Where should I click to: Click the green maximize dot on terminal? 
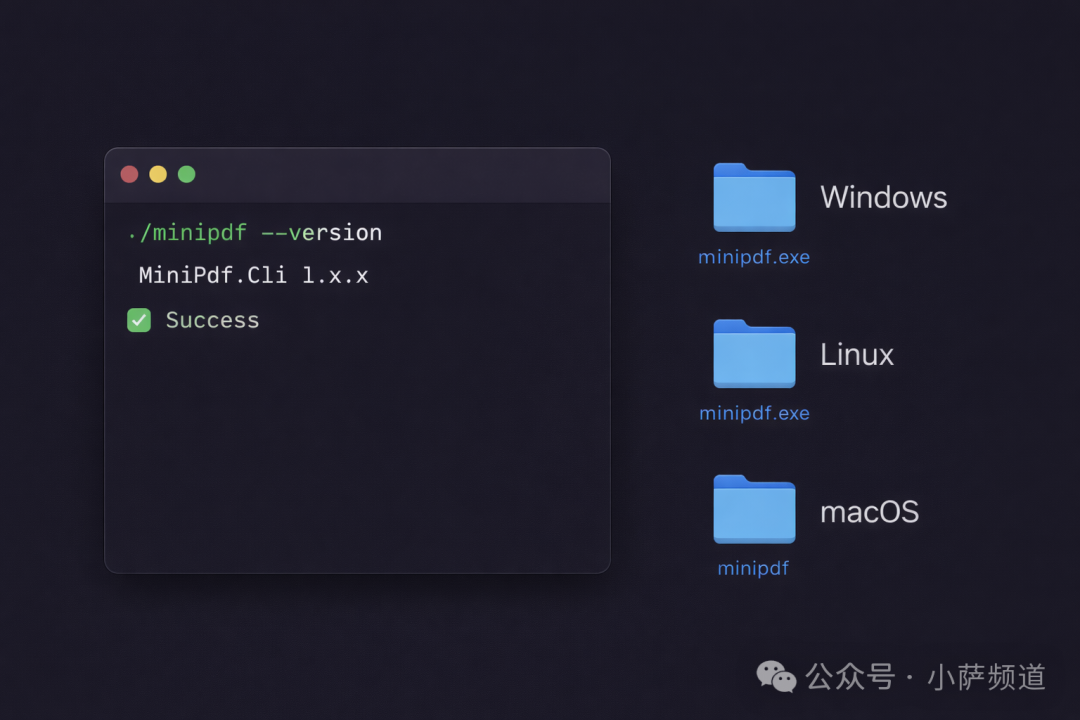click(186, 174)
